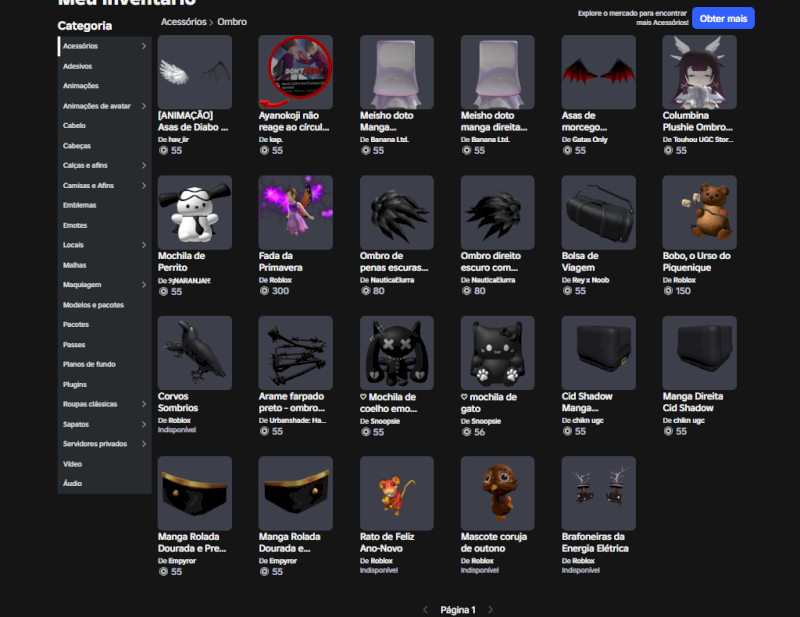Select the Cabeças category
Screen dimensions: 800x617
point(105,146)
